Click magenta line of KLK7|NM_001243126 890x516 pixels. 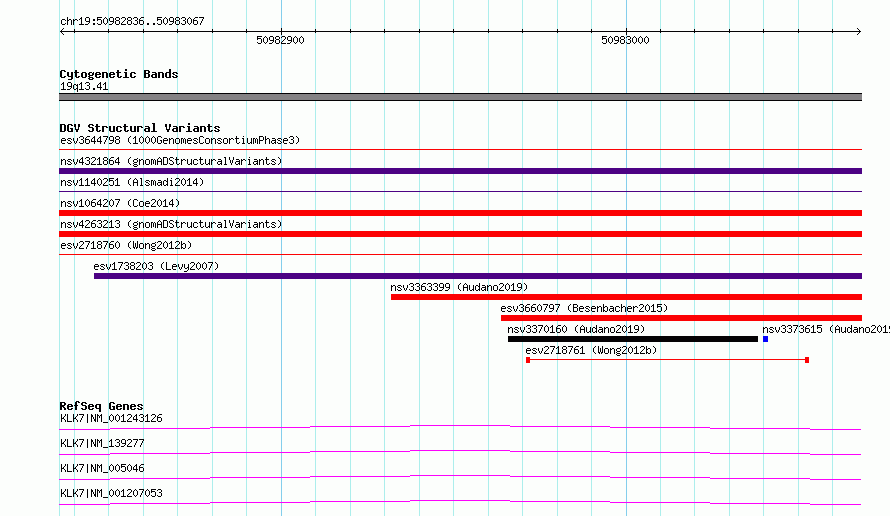point(460,427)
